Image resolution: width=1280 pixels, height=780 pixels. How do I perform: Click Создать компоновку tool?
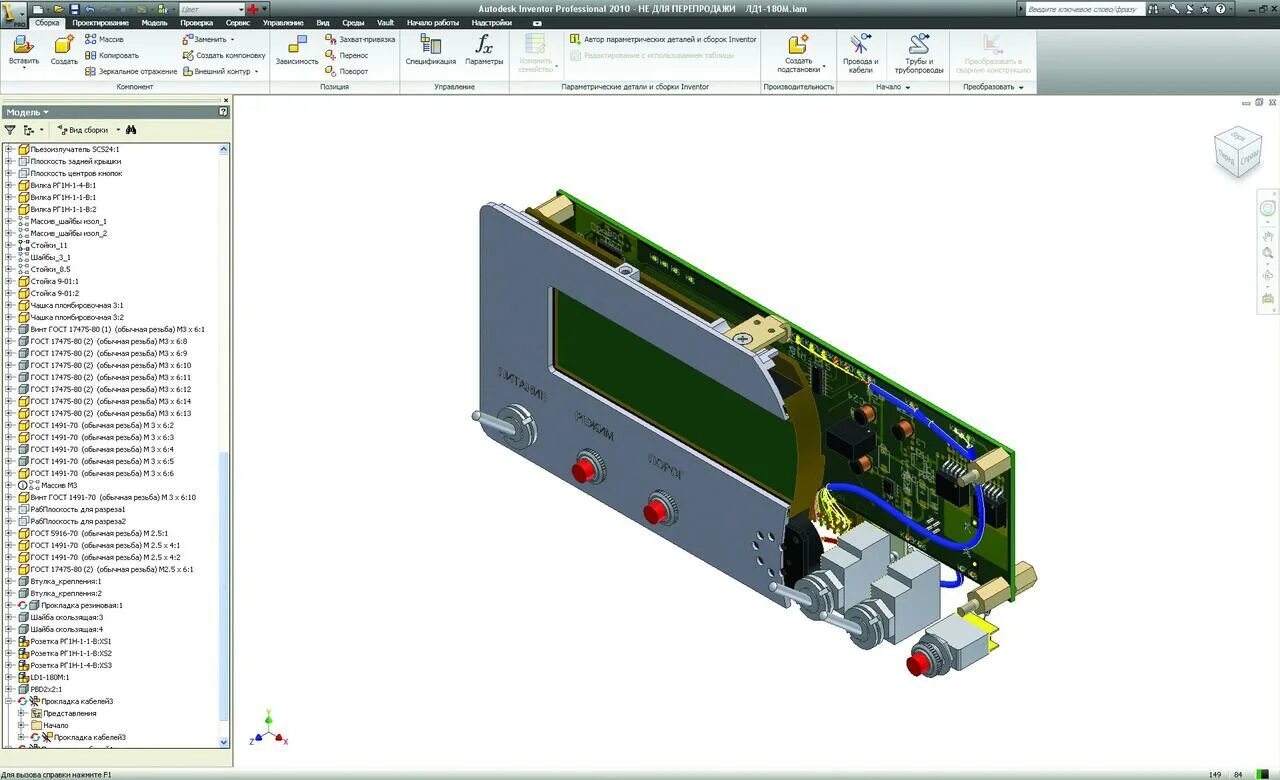tap(223, 55)
